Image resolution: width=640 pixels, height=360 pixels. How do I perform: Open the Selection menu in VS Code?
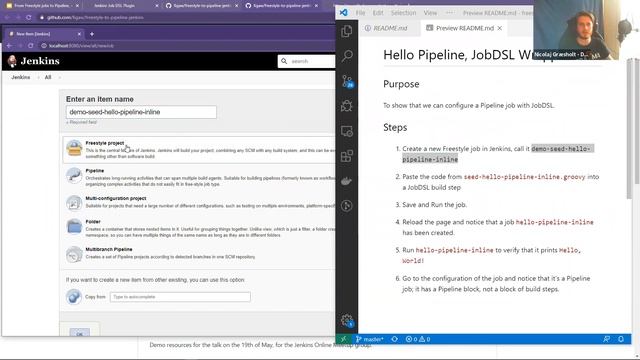tap(403, 13)
